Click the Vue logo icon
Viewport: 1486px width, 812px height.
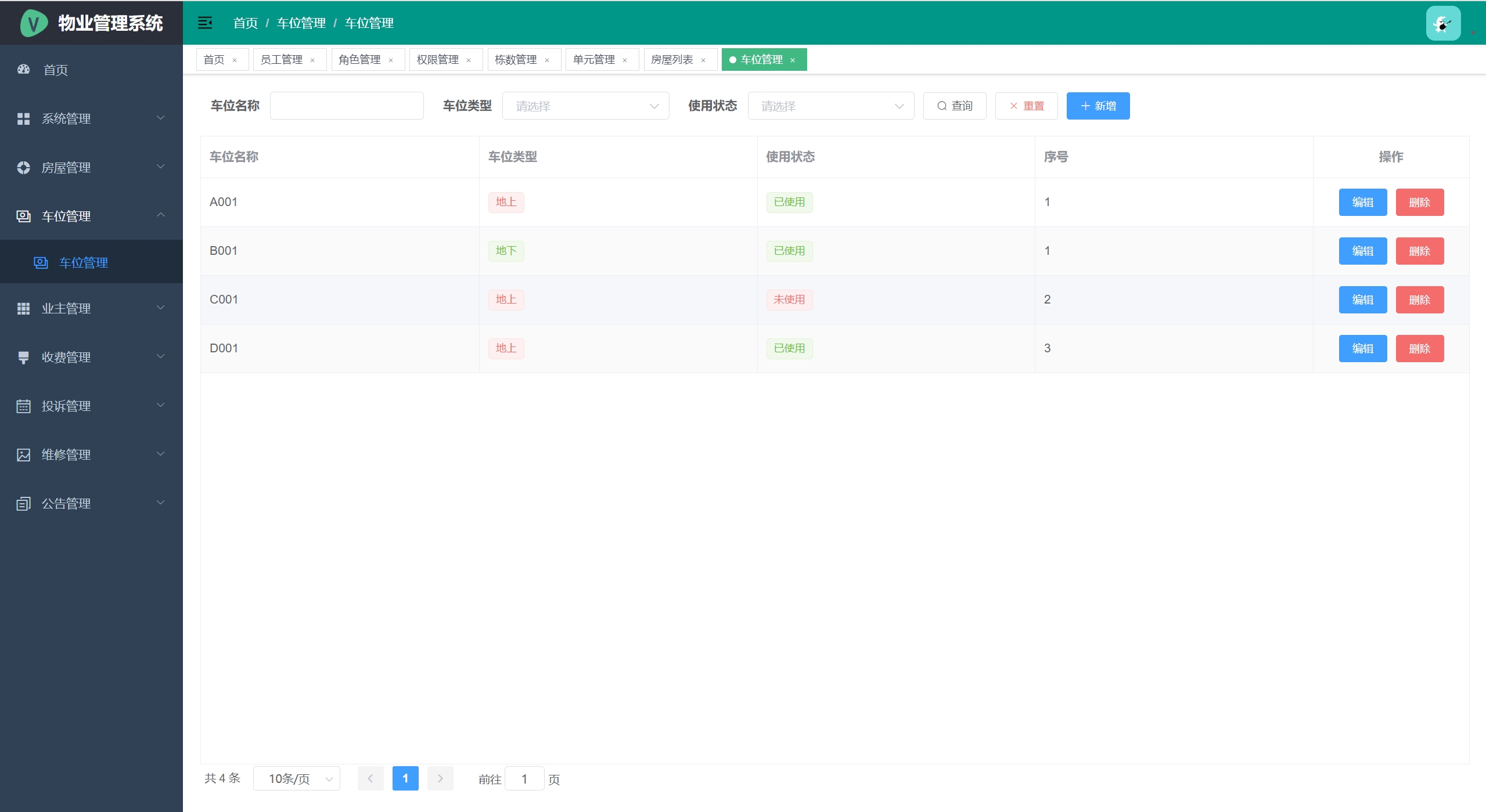tap(34, 23)
